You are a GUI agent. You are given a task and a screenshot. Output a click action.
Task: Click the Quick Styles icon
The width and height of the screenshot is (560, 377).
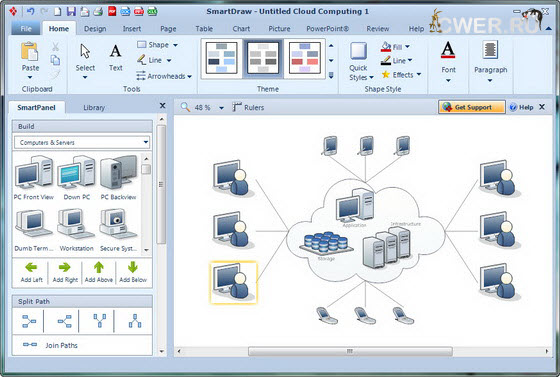(359, 51)
